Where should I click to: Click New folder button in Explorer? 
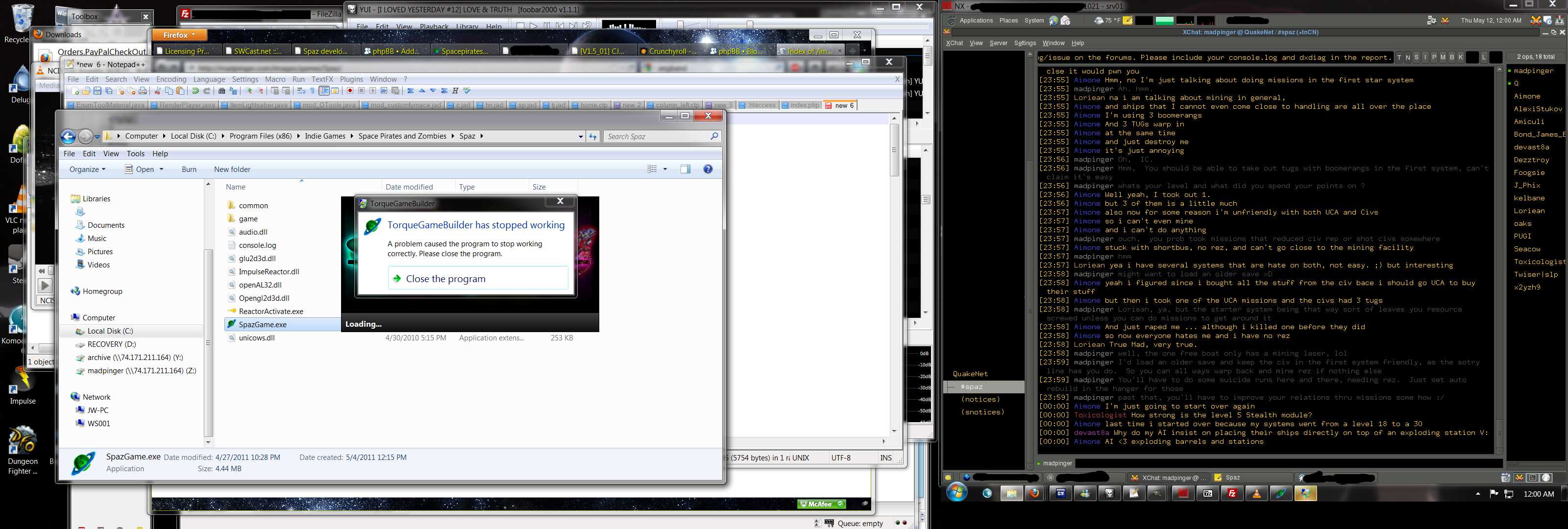[x=232, y=169]
